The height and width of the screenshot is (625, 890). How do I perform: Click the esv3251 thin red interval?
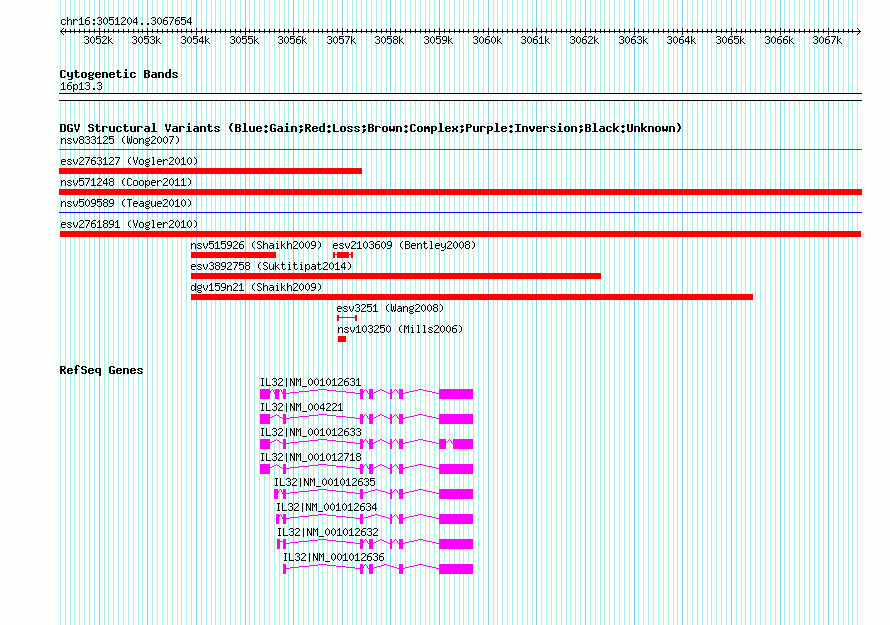pos(347,318)
